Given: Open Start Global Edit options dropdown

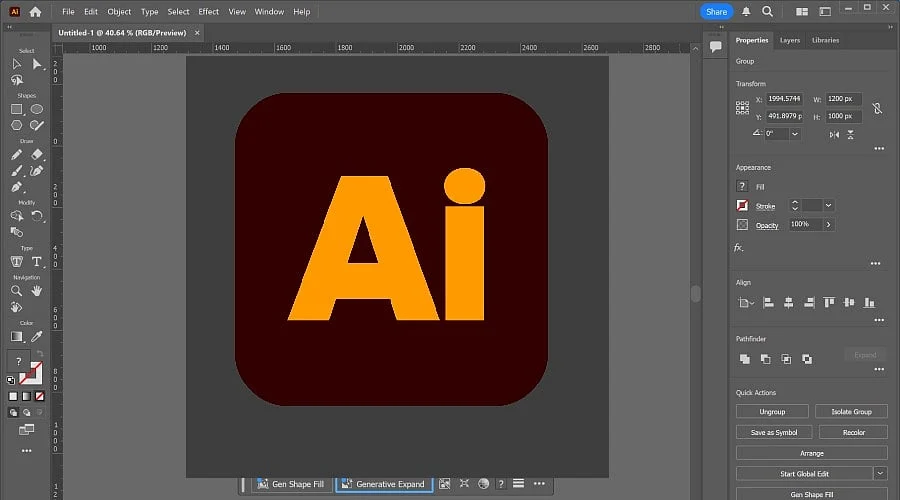Looking at the screenshot, I should click(880, 474).
